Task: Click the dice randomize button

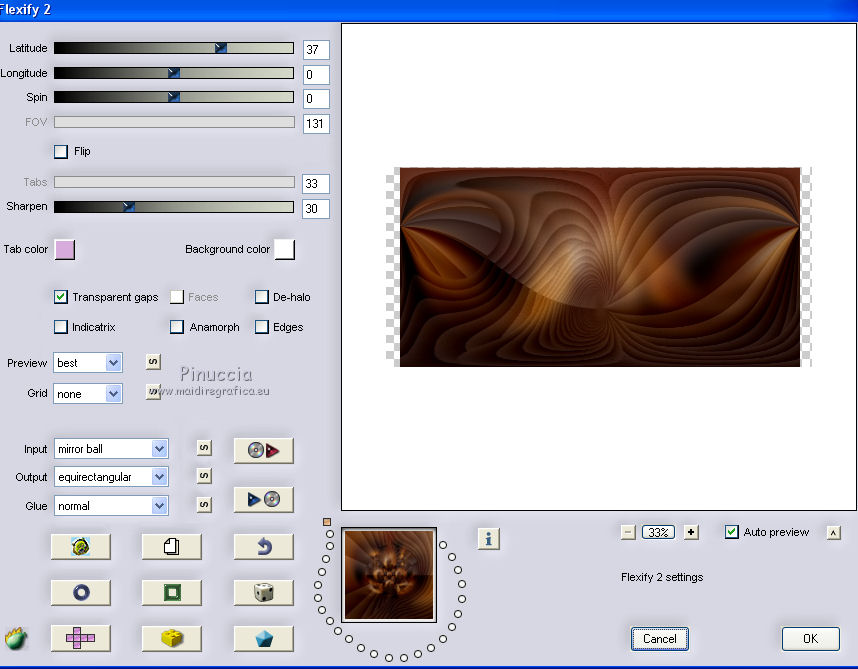Action: click(x=263, y=592)
